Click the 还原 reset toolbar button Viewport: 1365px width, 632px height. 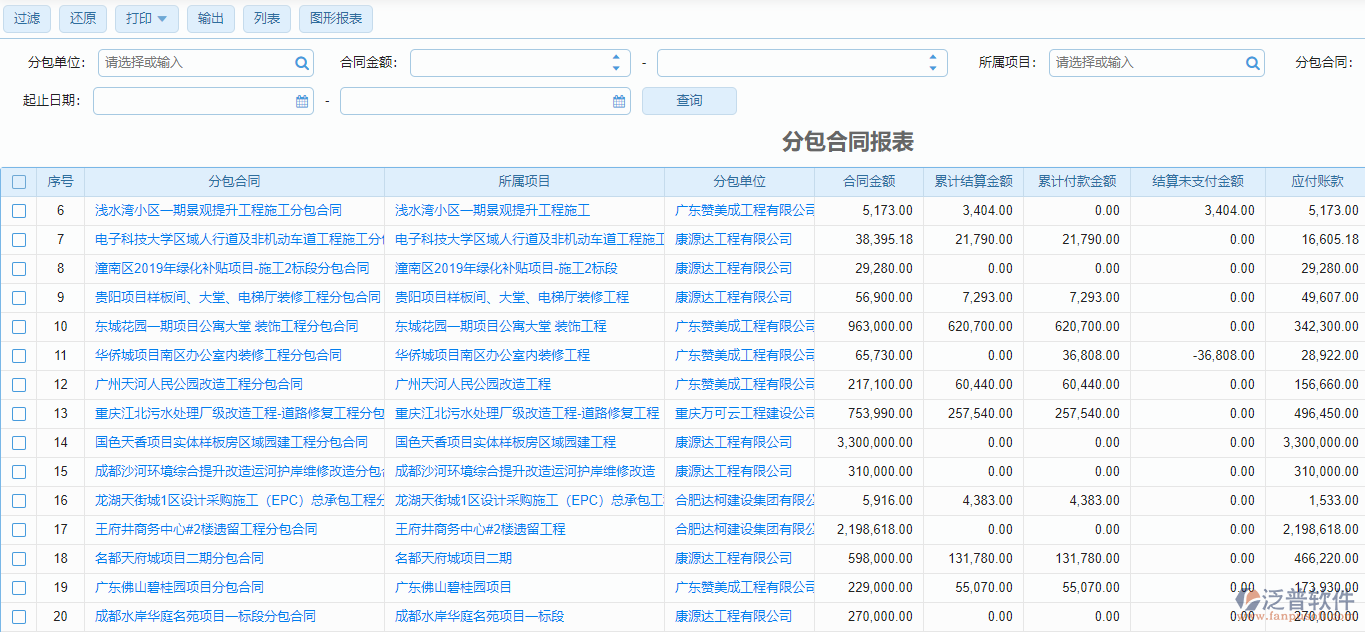pyautogui.click(x=82, y=18)
